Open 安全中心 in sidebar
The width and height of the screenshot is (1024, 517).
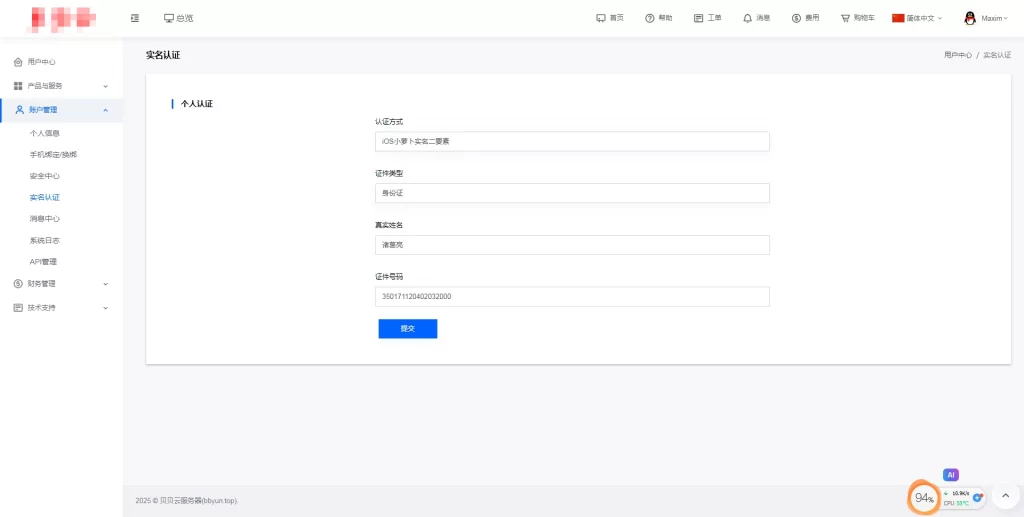pyautogui.click(x=45, y=176)
